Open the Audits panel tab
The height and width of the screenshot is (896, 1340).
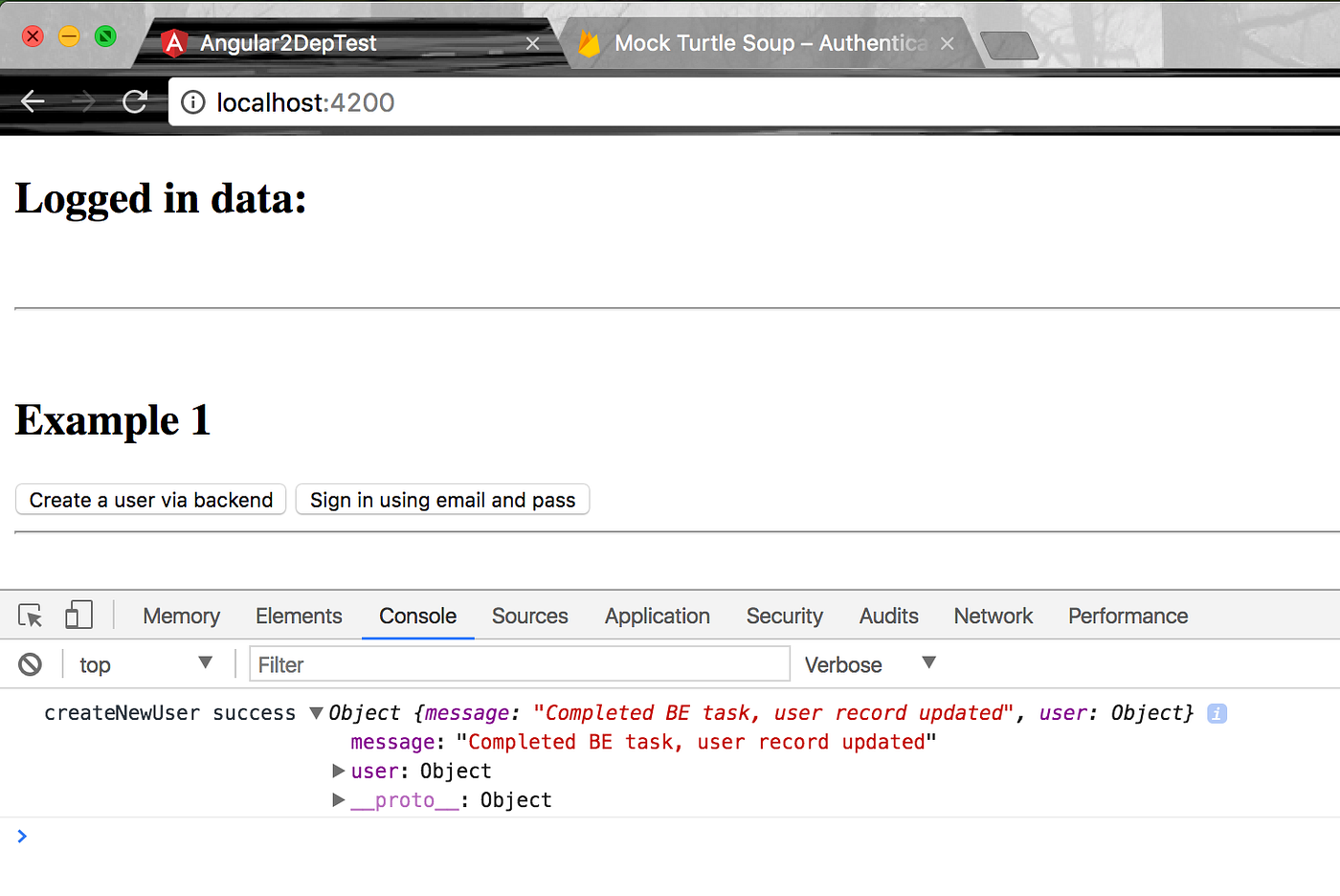pos(889,616)
